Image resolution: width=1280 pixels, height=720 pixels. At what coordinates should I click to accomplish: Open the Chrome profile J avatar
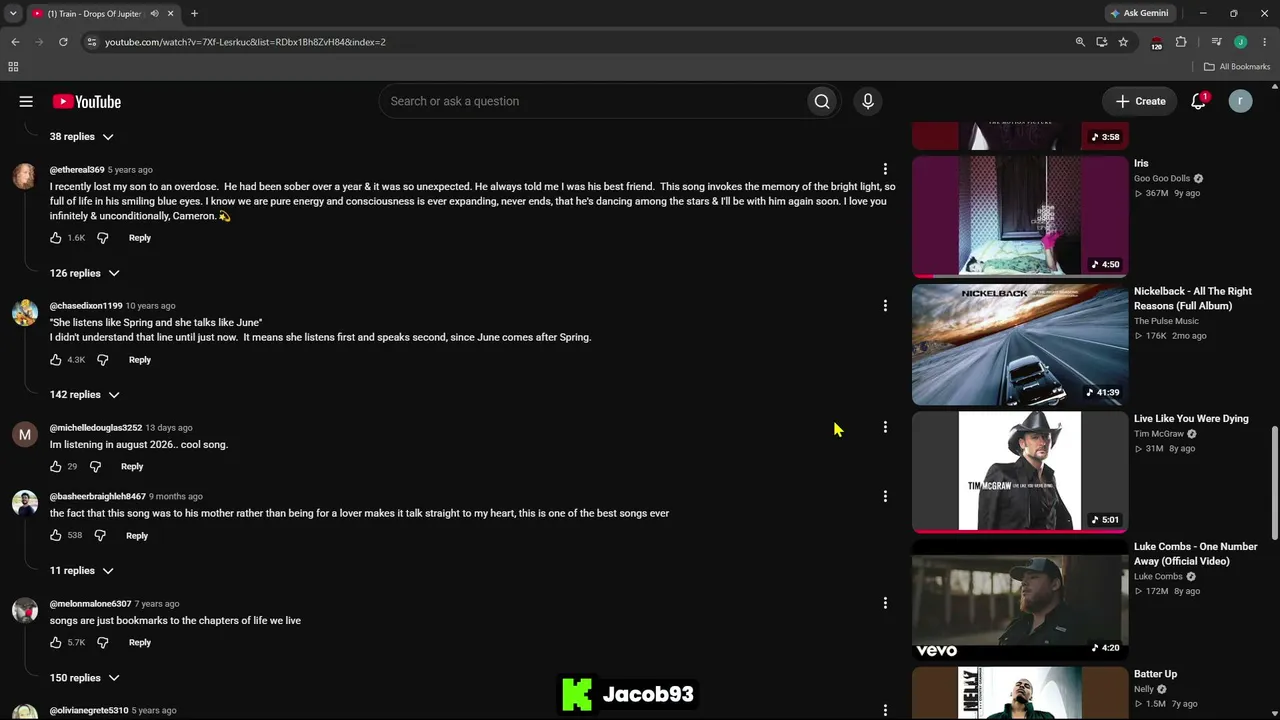[x=1240, y=42]
